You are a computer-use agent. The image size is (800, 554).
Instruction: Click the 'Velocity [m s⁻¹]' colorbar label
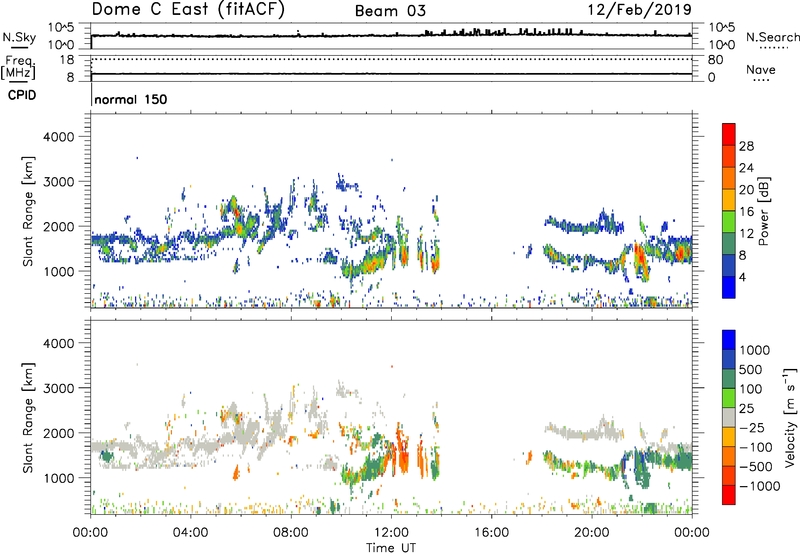click(x=790, y=417)
